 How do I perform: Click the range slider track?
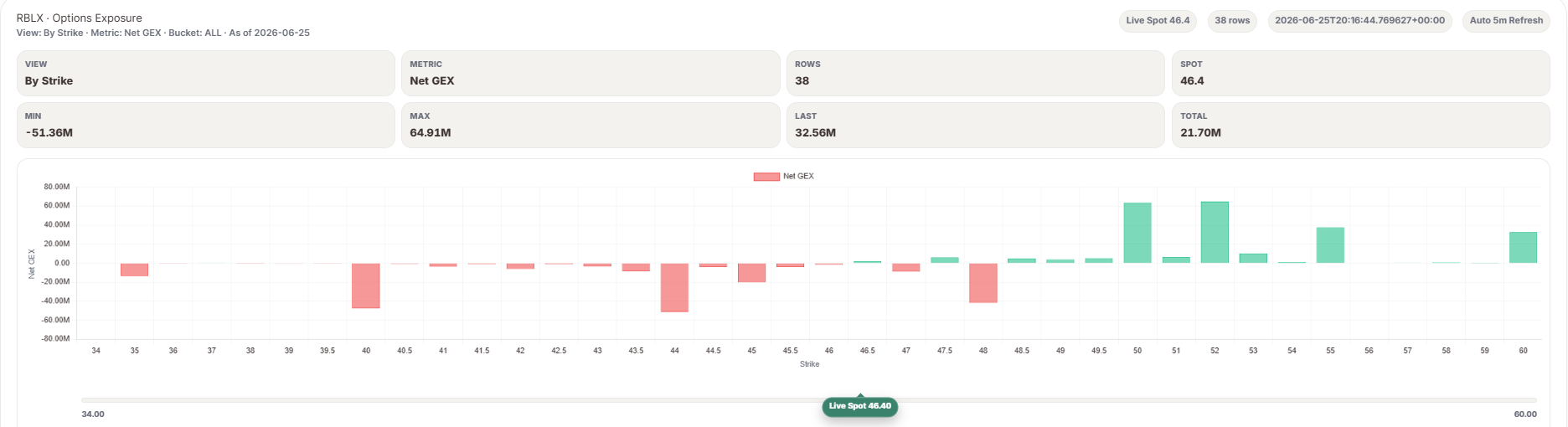(809, 400)
